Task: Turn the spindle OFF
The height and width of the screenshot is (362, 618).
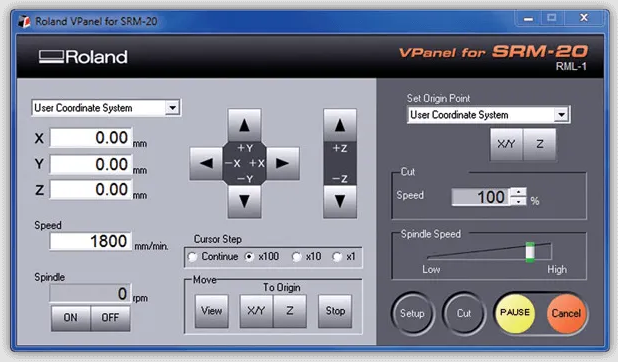Action: click(110, 317)
